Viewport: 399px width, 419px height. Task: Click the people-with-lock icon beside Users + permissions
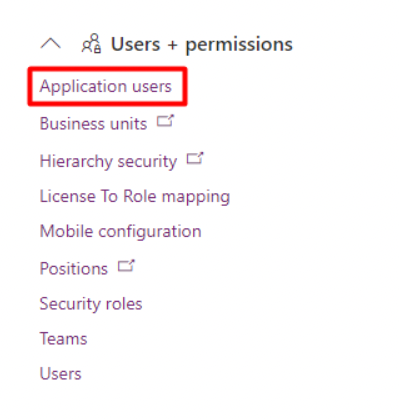pos(91,43)
